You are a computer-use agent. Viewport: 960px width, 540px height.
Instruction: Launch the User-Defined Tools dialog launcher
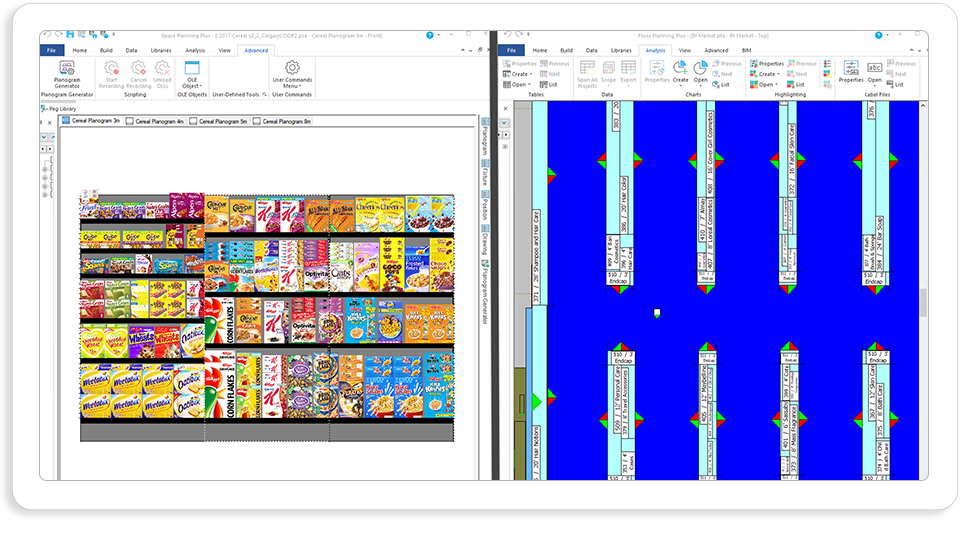(264, 95)
